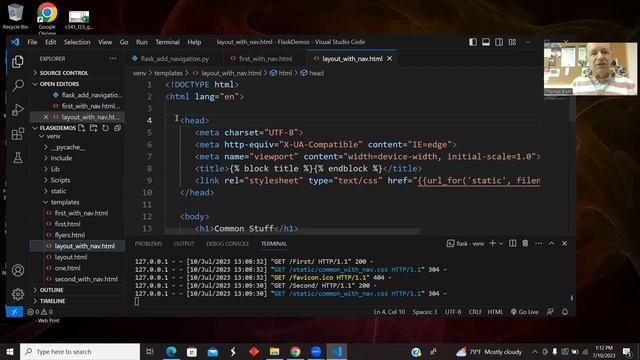Open the Explorer view in the activity bar
Screen dimensions: 640x360
(x=18, y=62)
